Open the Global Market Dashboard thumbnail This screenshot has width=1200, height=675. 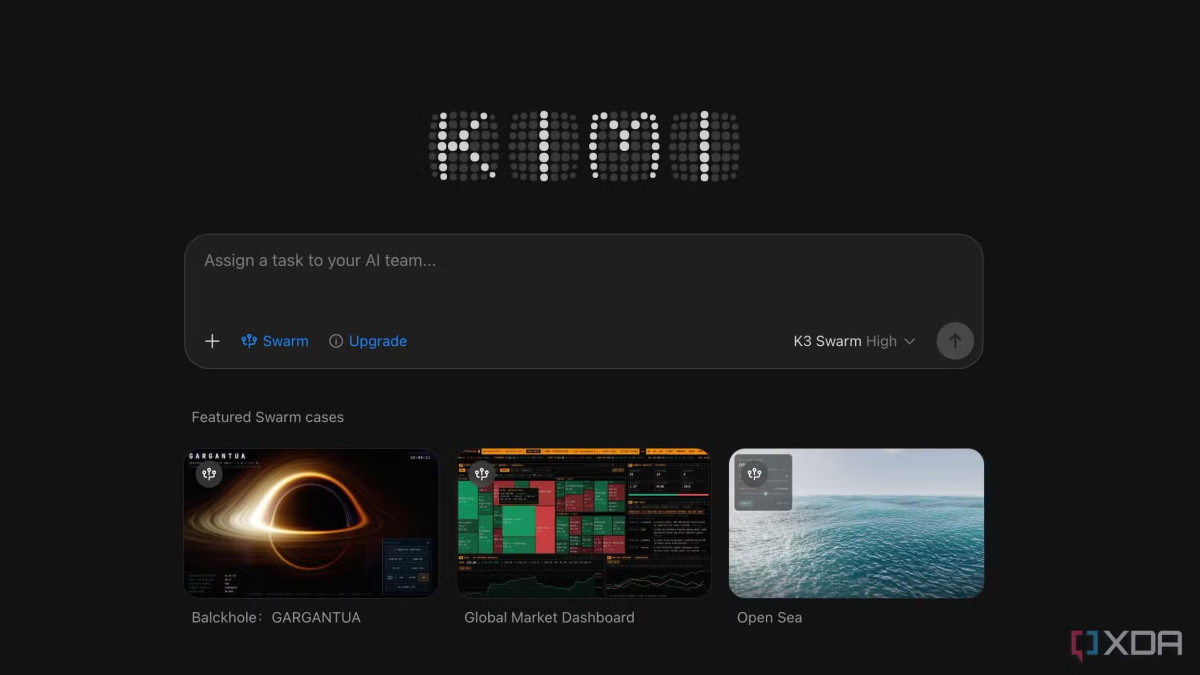[x=584, y=523]
